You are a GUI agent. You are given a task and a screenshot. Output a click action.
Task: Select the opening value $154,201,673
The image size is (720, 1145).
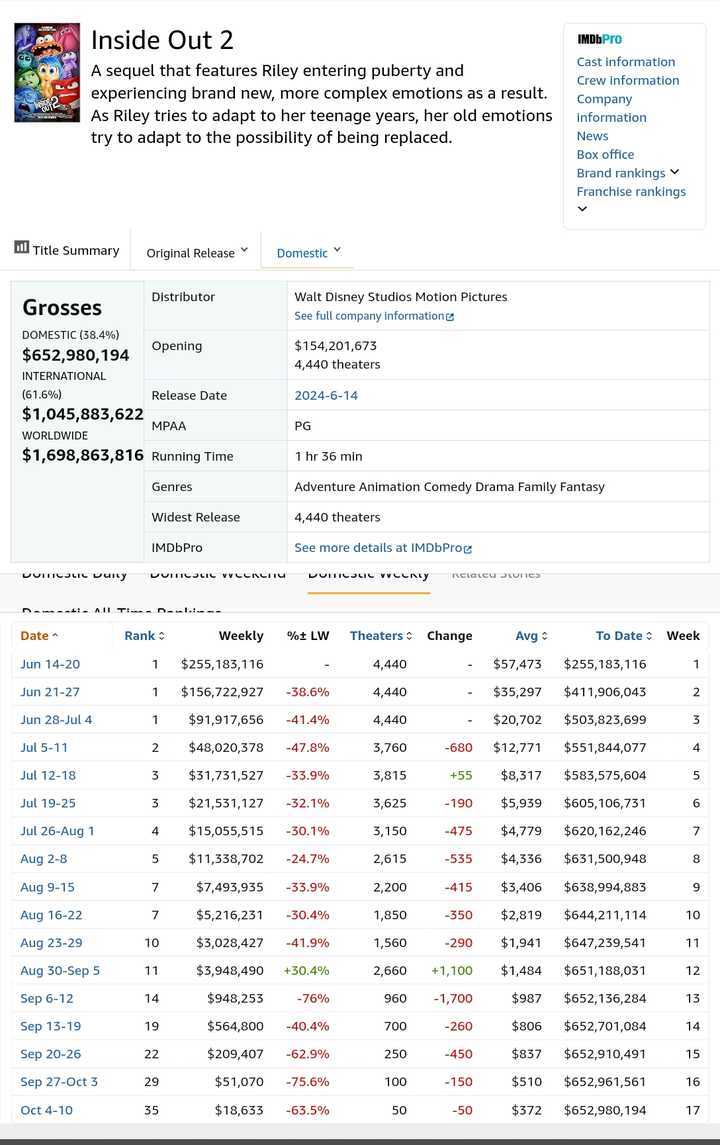[335, 346]
